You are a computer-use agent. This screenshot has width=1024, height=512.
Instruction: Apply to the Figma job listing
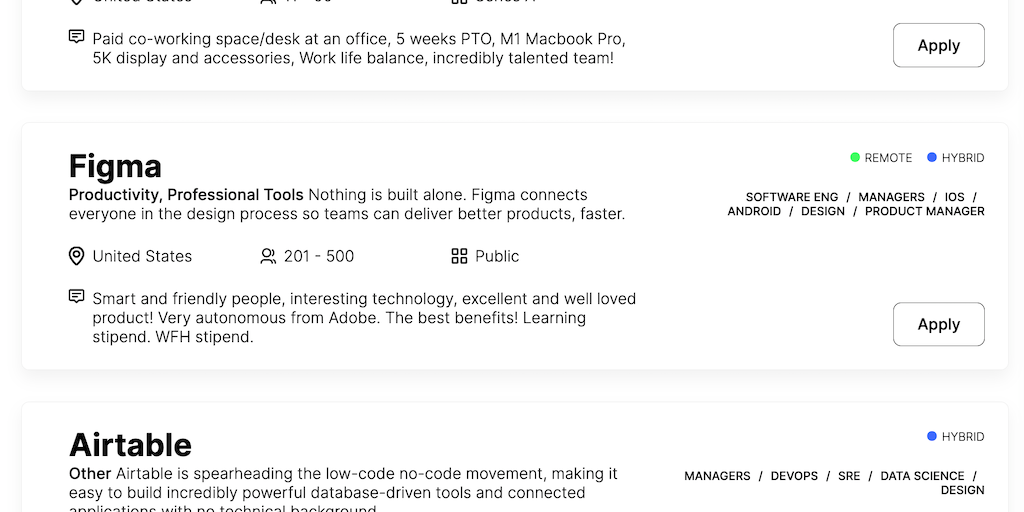click(938, 324)
